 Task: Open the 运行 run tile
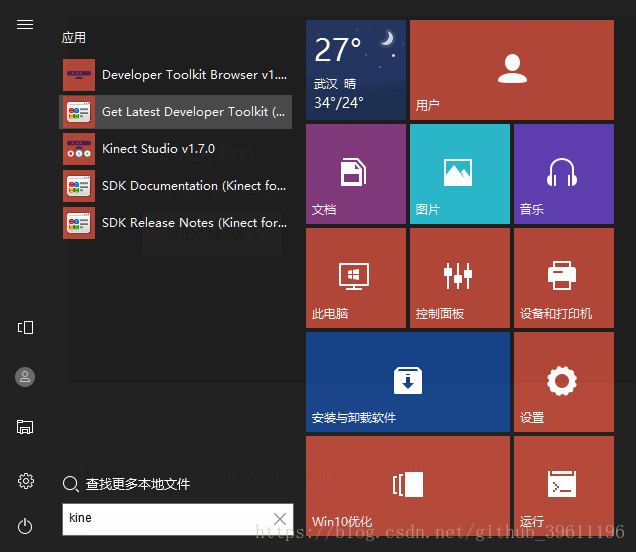[564, 486]
